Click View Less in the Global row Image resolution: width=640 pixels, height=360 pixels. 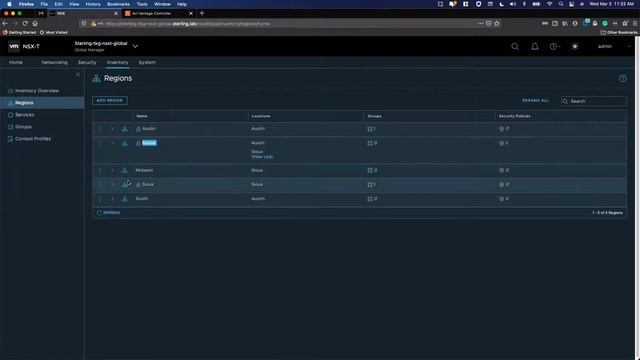point(262,157)
